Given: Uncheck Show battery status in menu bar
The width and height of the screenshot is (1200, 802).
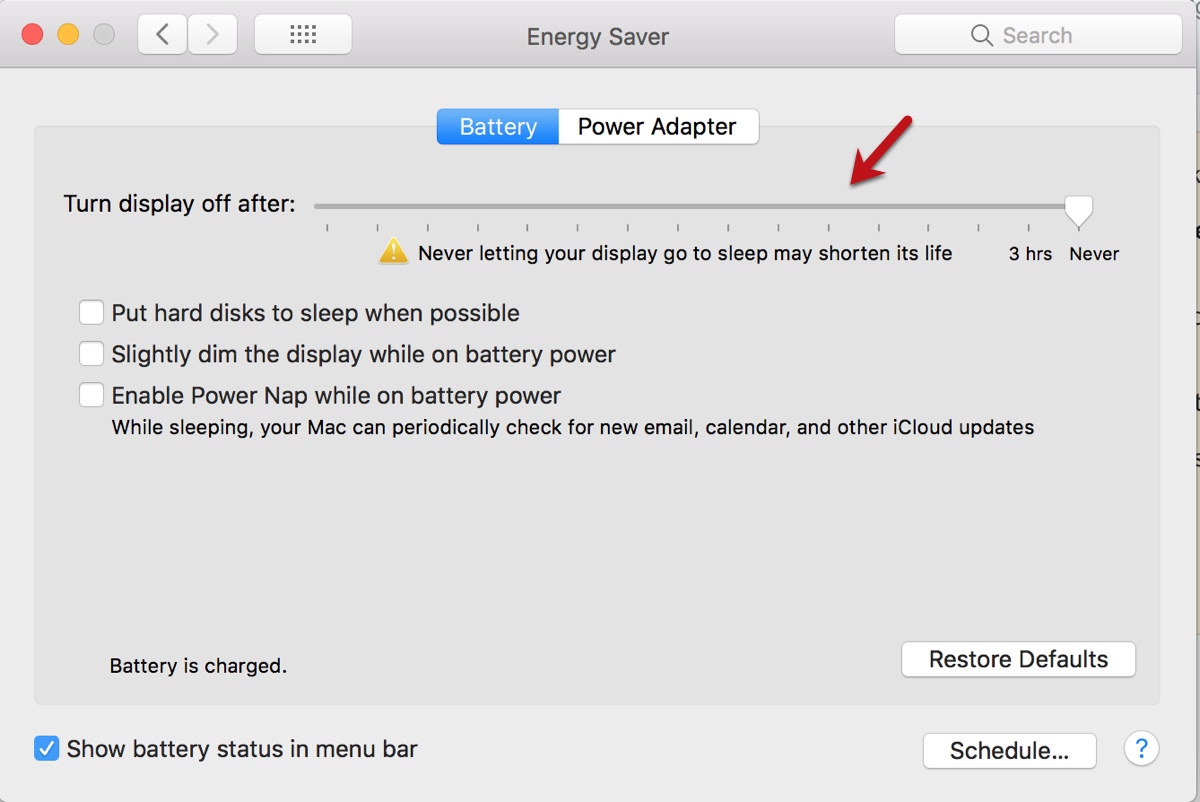Looking at the screenshot, I should click(47, 748).
